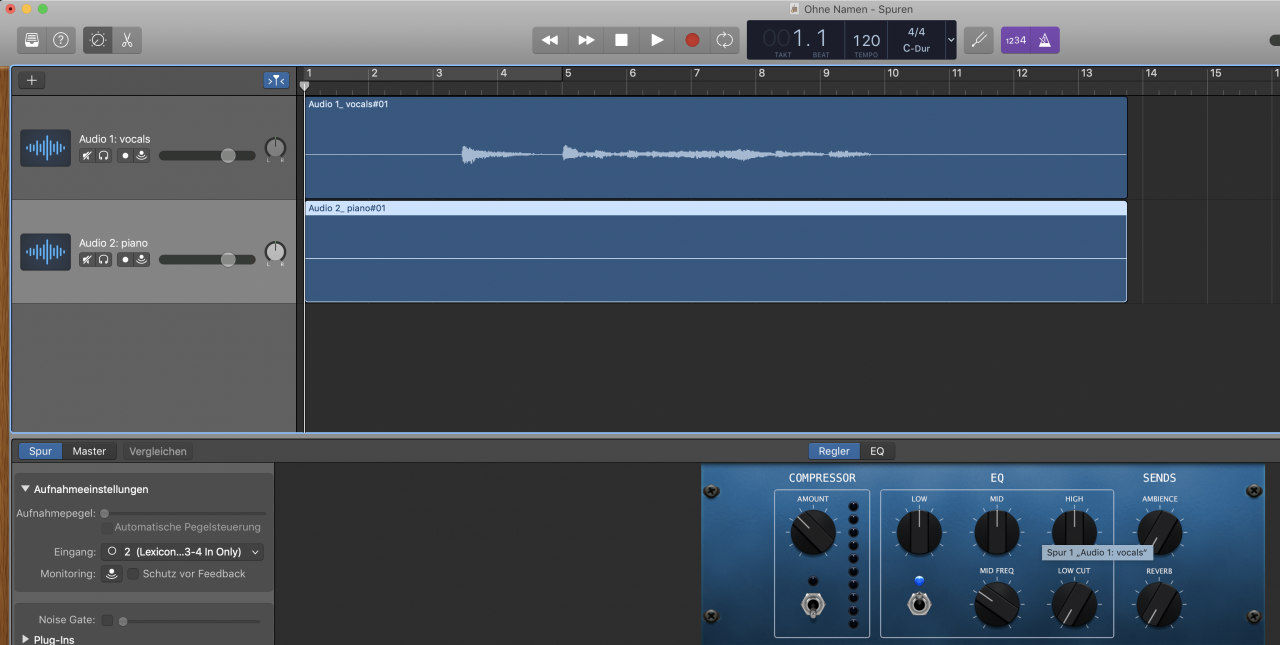This screenshot has width=1280, height=645.
Task: Click the tuner fork icon
Action: [979, 40]
